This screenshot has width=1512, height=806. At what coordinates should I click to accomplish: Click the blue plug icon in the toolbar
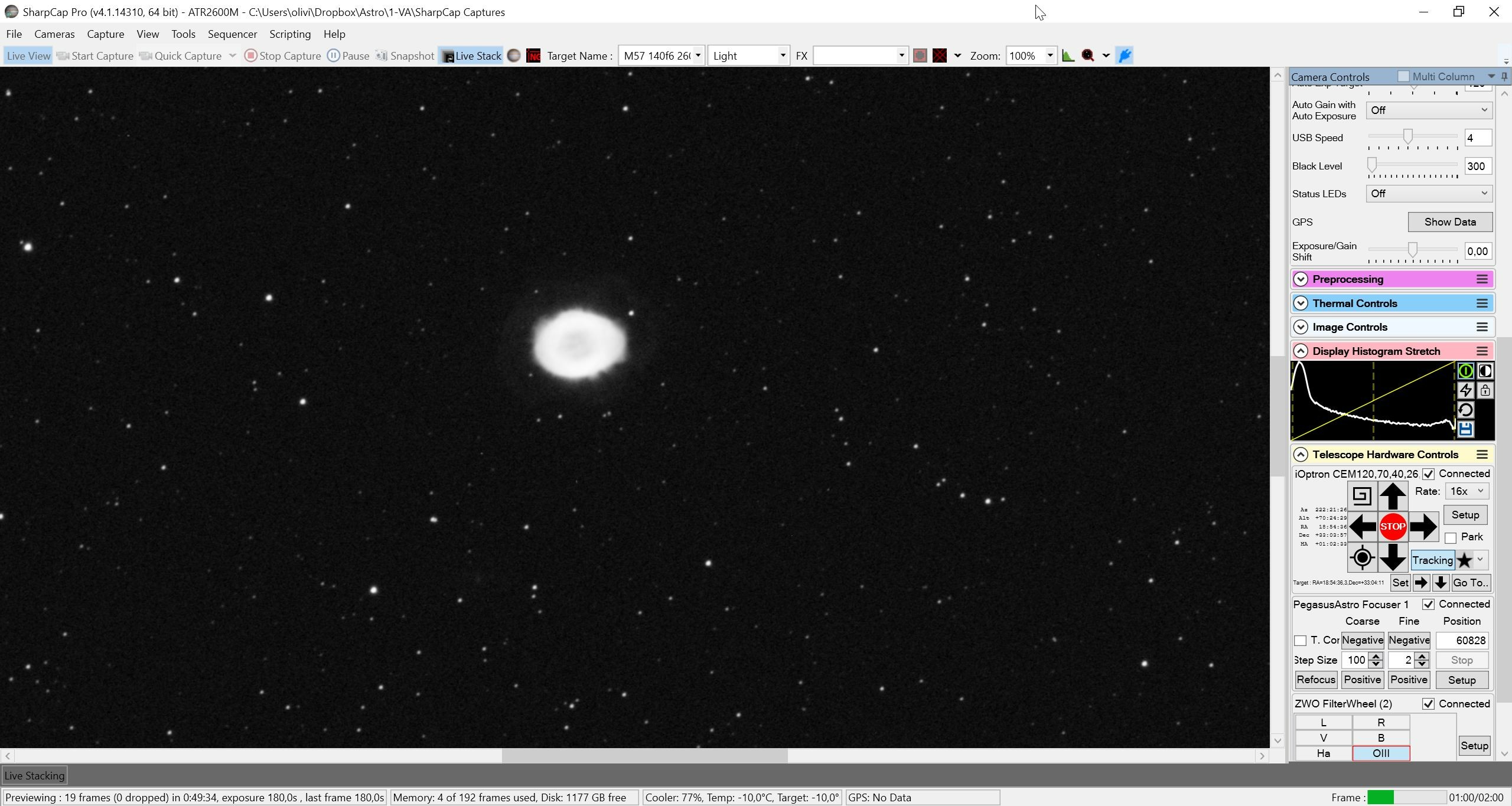coord(1125,56)
